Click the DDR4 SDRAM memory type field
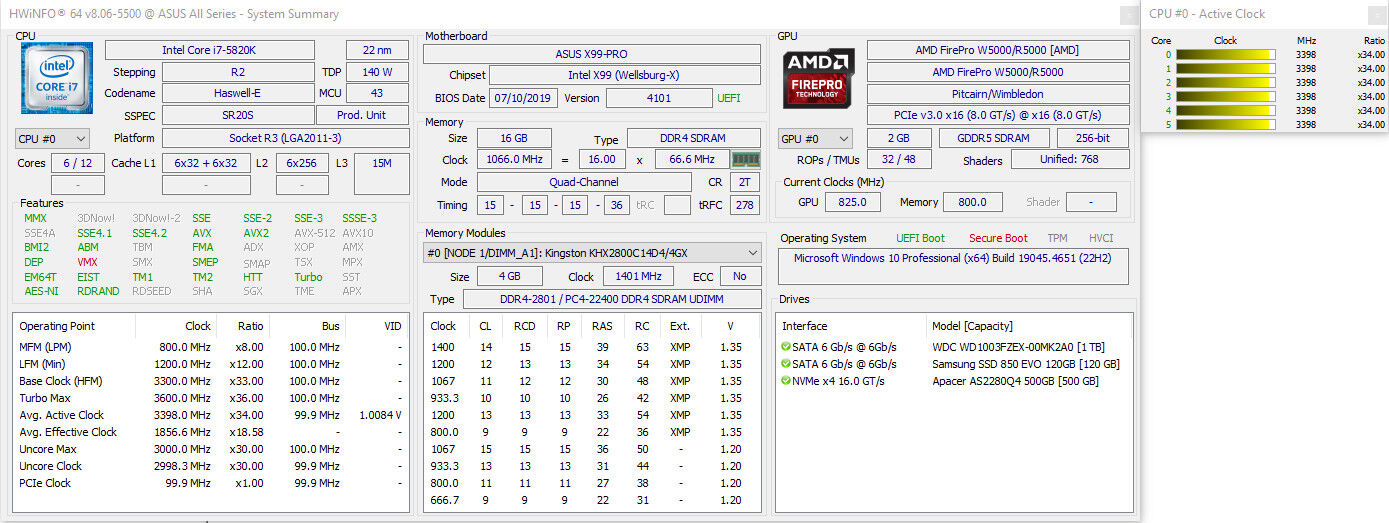 pyautogui.click(x=693, y=138)
